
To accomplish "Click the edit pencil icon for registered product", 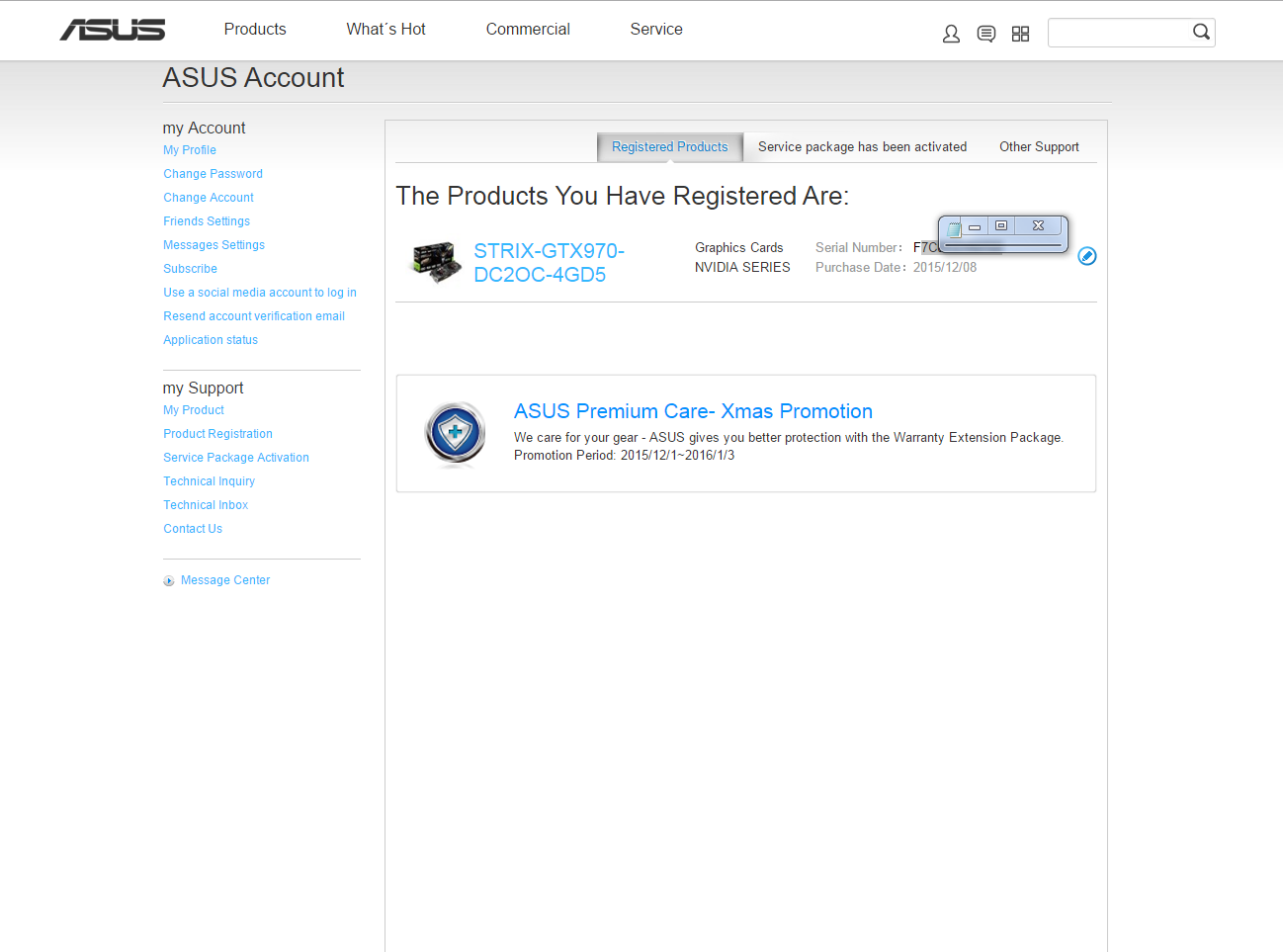I will [1086, 256].
